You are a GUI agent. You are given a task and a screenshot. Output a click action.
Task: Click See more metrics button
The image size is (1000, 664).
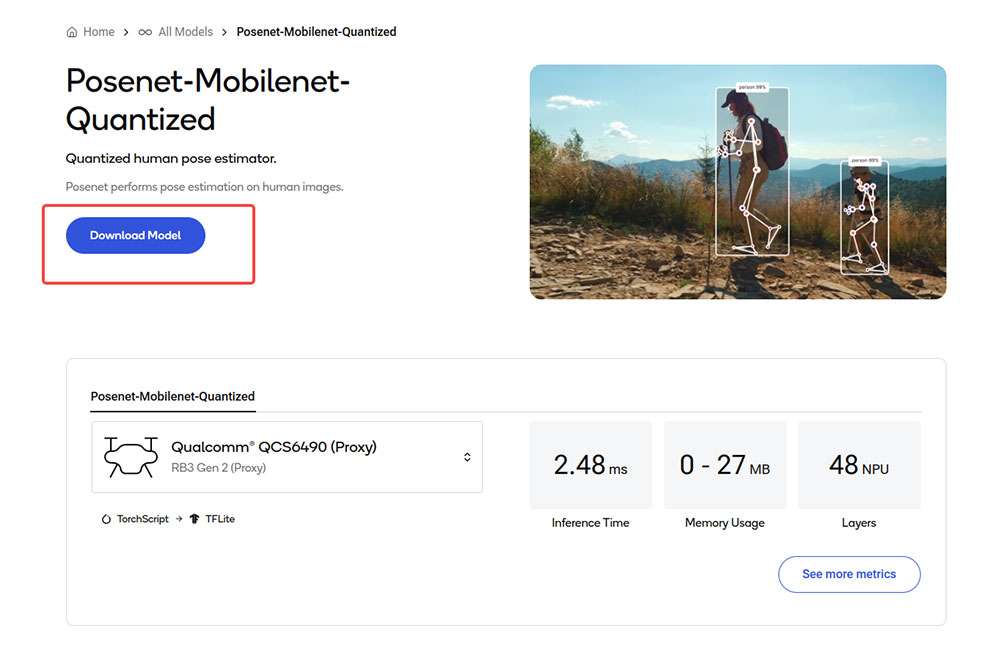(849, 574)
